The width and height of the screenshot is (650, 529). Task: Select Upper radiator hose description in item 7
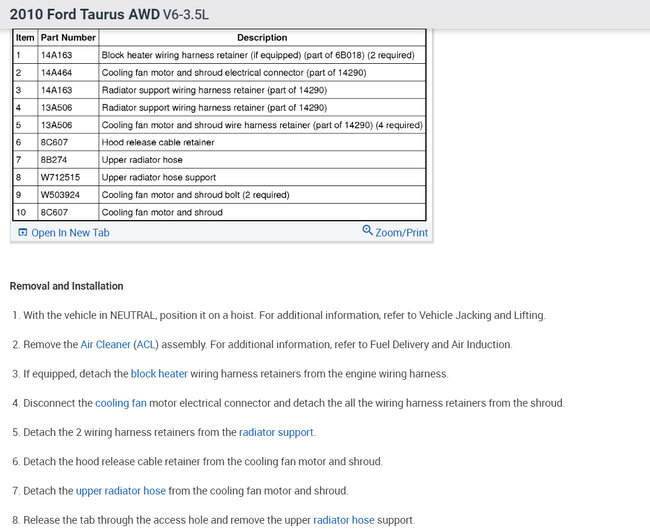point(142,160)
